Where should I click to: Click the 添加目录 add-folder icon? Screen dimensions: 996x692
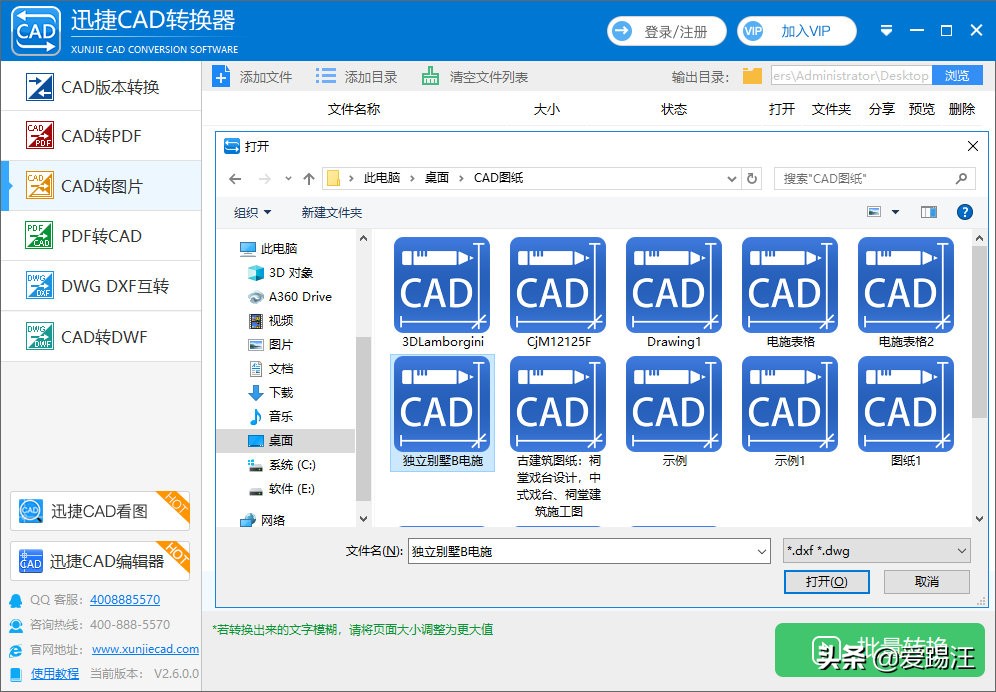coord(325,75)
